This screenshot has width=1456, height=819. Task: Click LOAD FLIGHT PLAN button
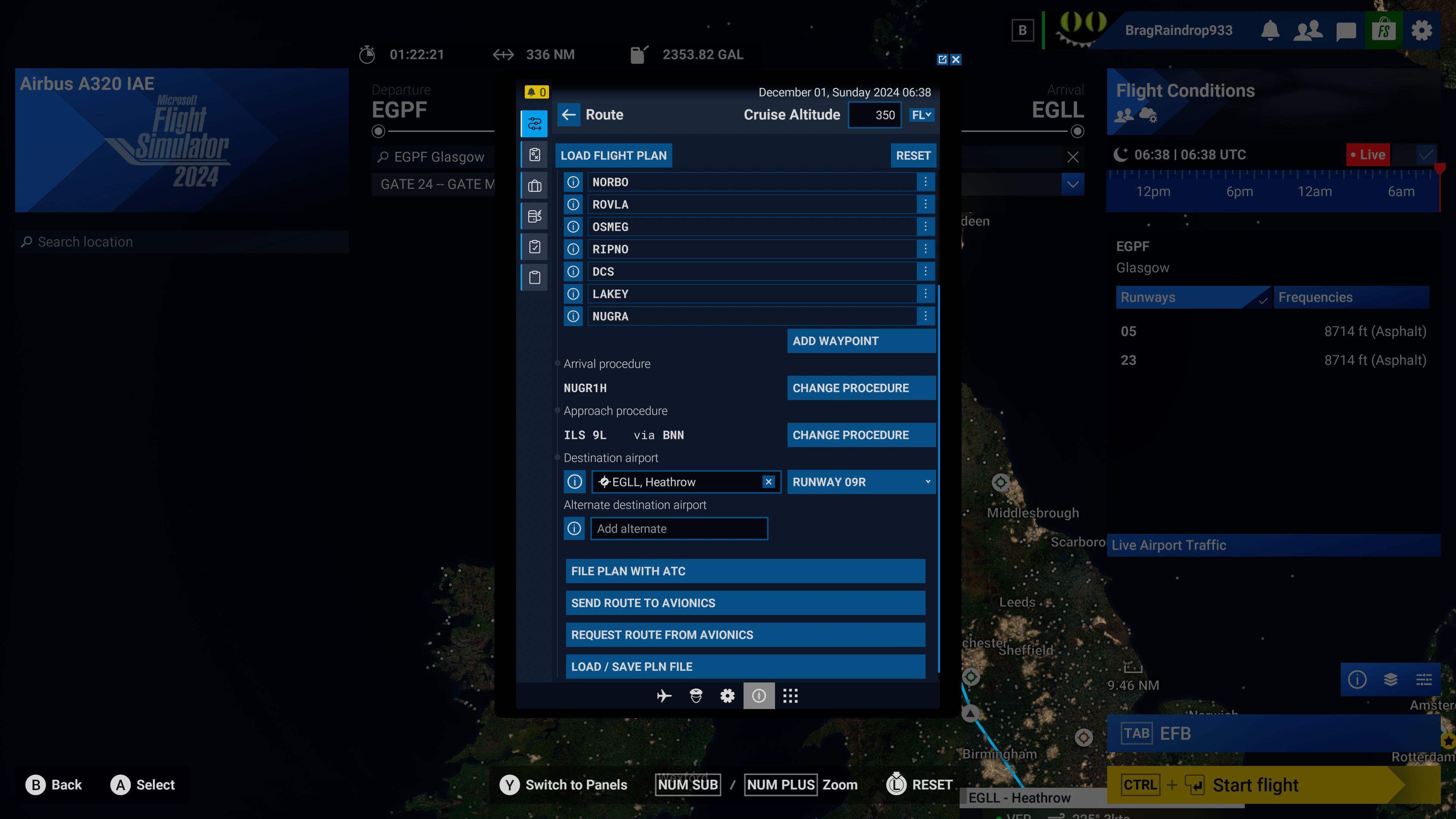(x=613, y=155)
